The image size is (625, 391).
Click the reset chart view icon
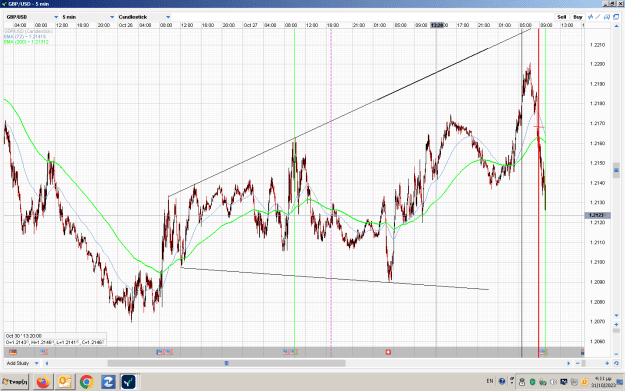[616, 363]
